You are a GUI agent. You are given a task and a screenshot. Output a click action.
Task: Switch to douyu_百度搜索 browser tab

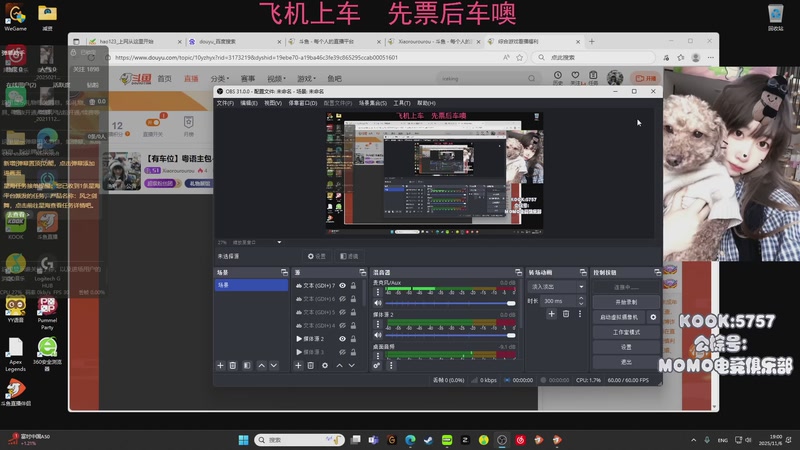(x=234, y=41)
